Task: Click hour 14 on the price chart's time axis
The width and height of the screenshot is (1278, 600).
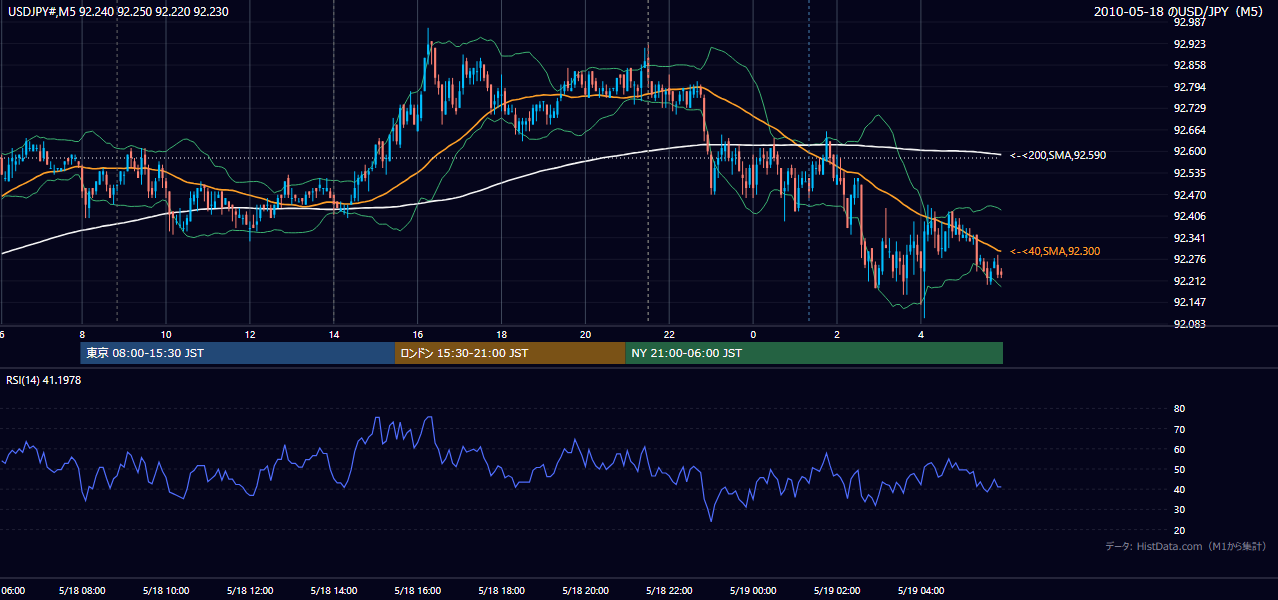Action: click(334, 335)
